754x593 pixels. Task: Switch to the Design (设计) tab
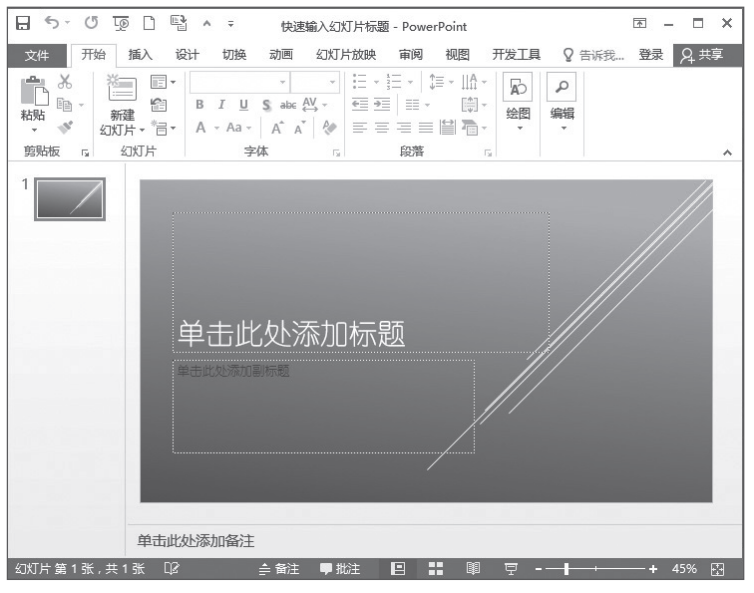click(187, 55)
